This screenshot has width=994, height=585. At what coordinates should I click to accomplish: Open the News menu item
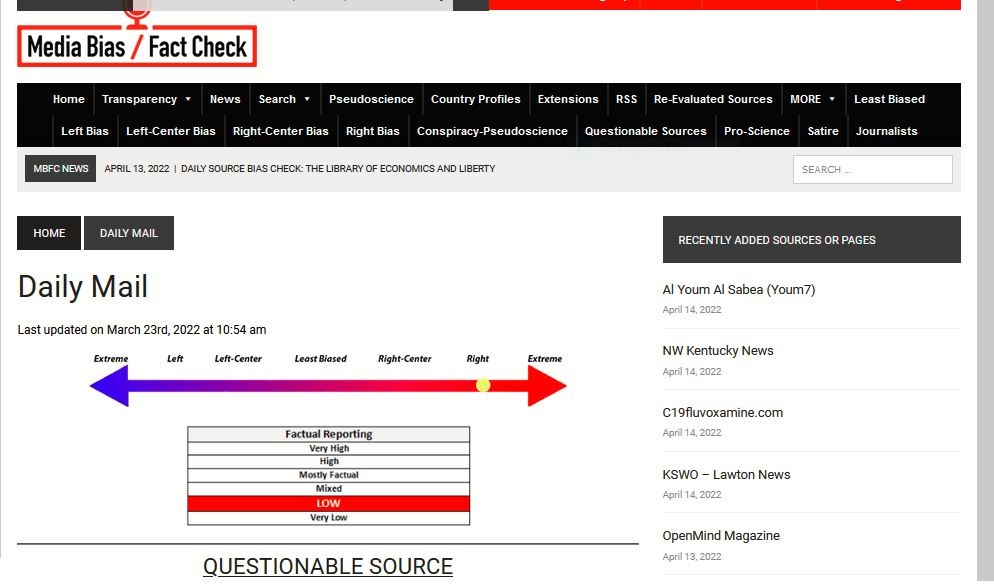[x=225, y=100]
